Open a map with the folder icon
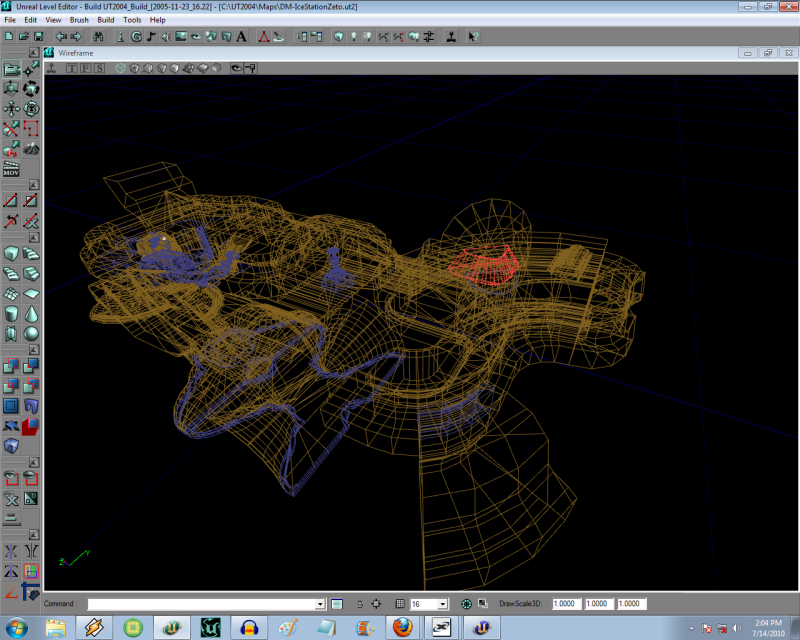Image resolution: width=800 pixels, height=640 pixels. coord(23,36)
